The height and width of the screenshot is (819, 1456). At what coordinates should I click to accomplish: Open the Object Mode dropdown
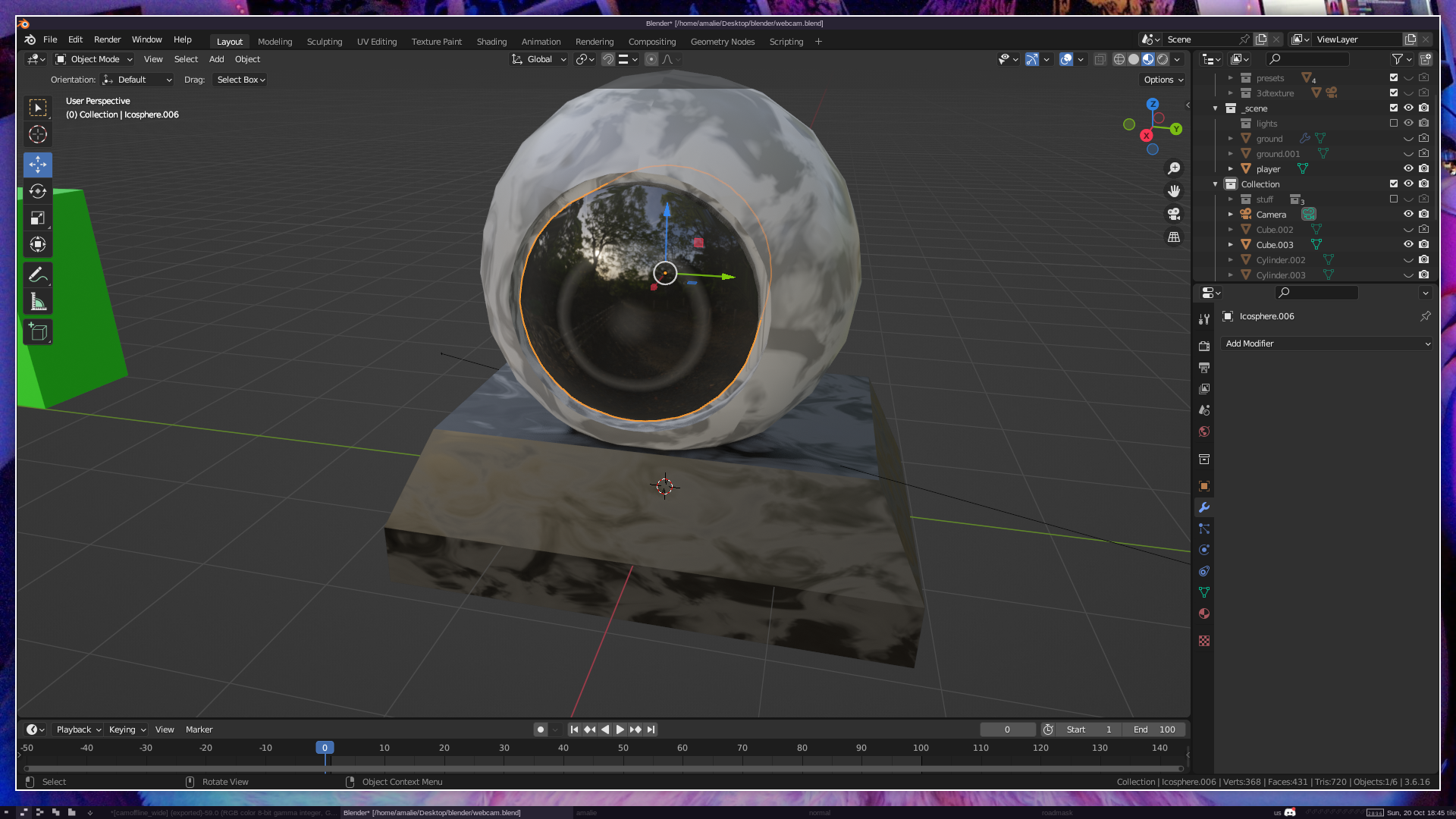click(x=94, y=59)
